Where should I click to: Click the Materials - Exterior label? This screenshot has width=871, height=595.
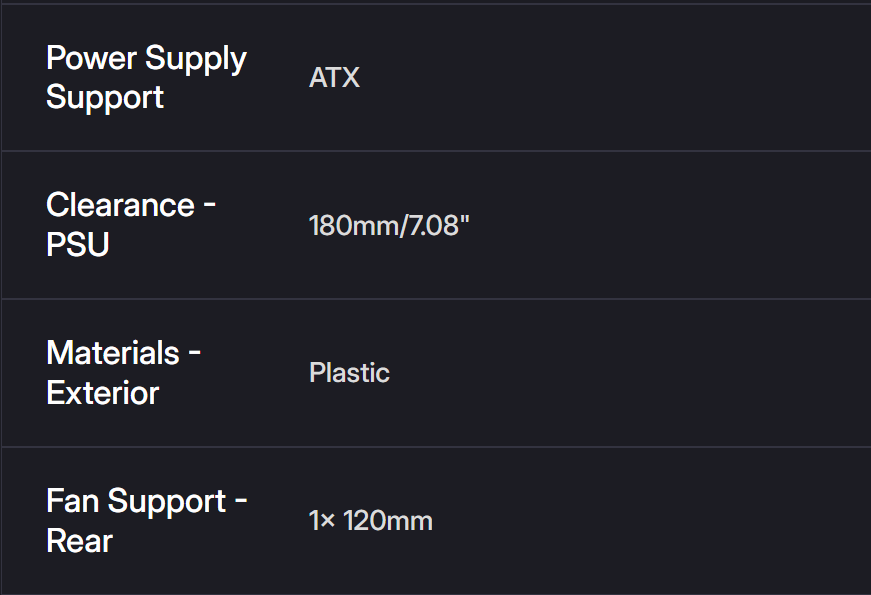(124, 373)
